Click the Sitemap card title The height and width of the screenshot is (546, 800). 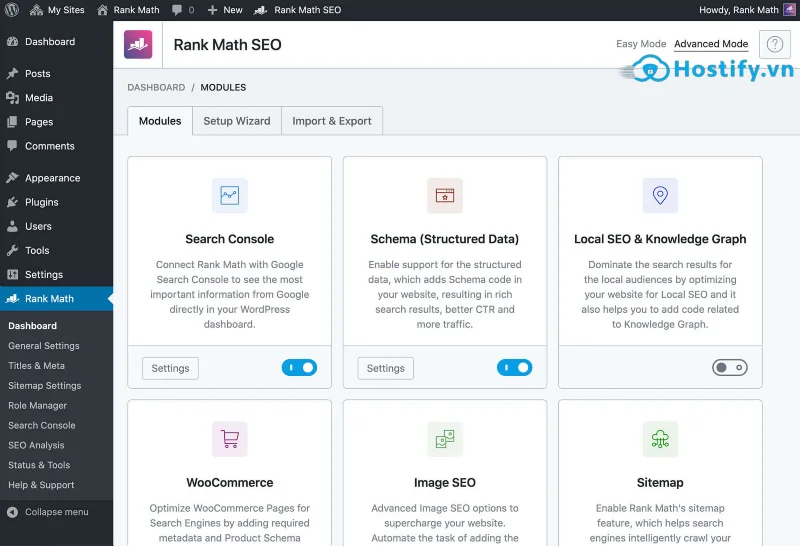tap(660, 482)
